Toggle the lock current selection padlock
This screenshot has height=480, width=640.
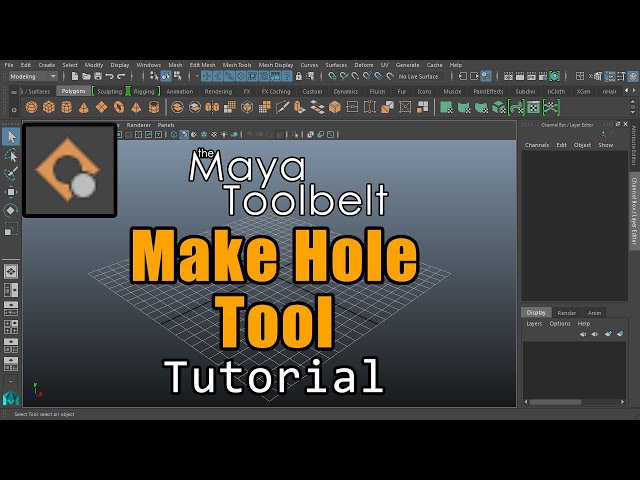pos(299,76)
